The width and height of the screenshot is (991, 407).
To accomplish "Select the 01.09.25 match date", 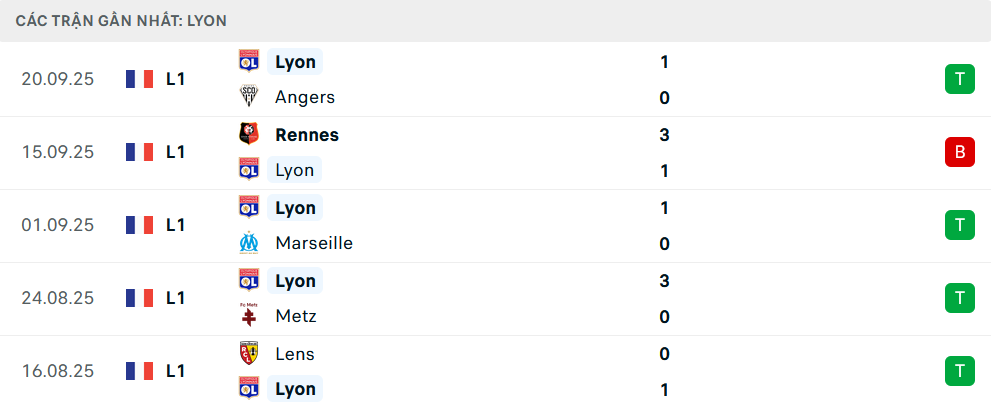I will pyautogui.click(x=57, y=225).
